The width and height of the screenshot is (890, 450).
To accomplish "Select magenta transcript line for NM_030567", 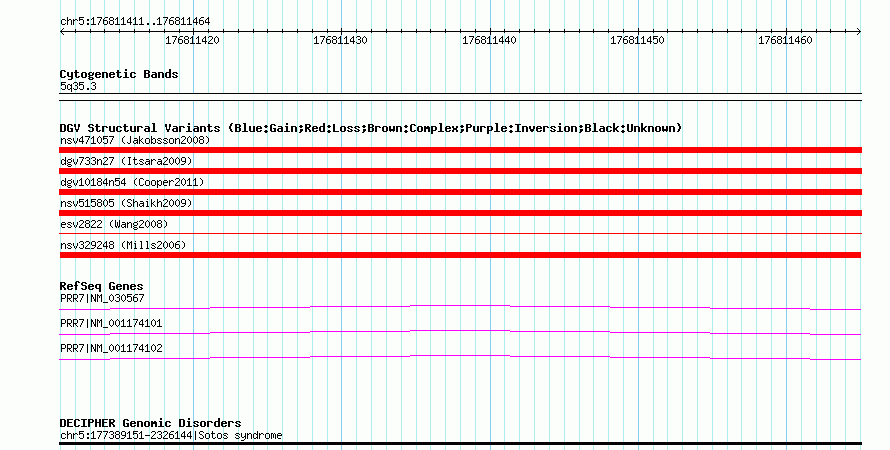I will pyautogui.click(x=460, y=308).
